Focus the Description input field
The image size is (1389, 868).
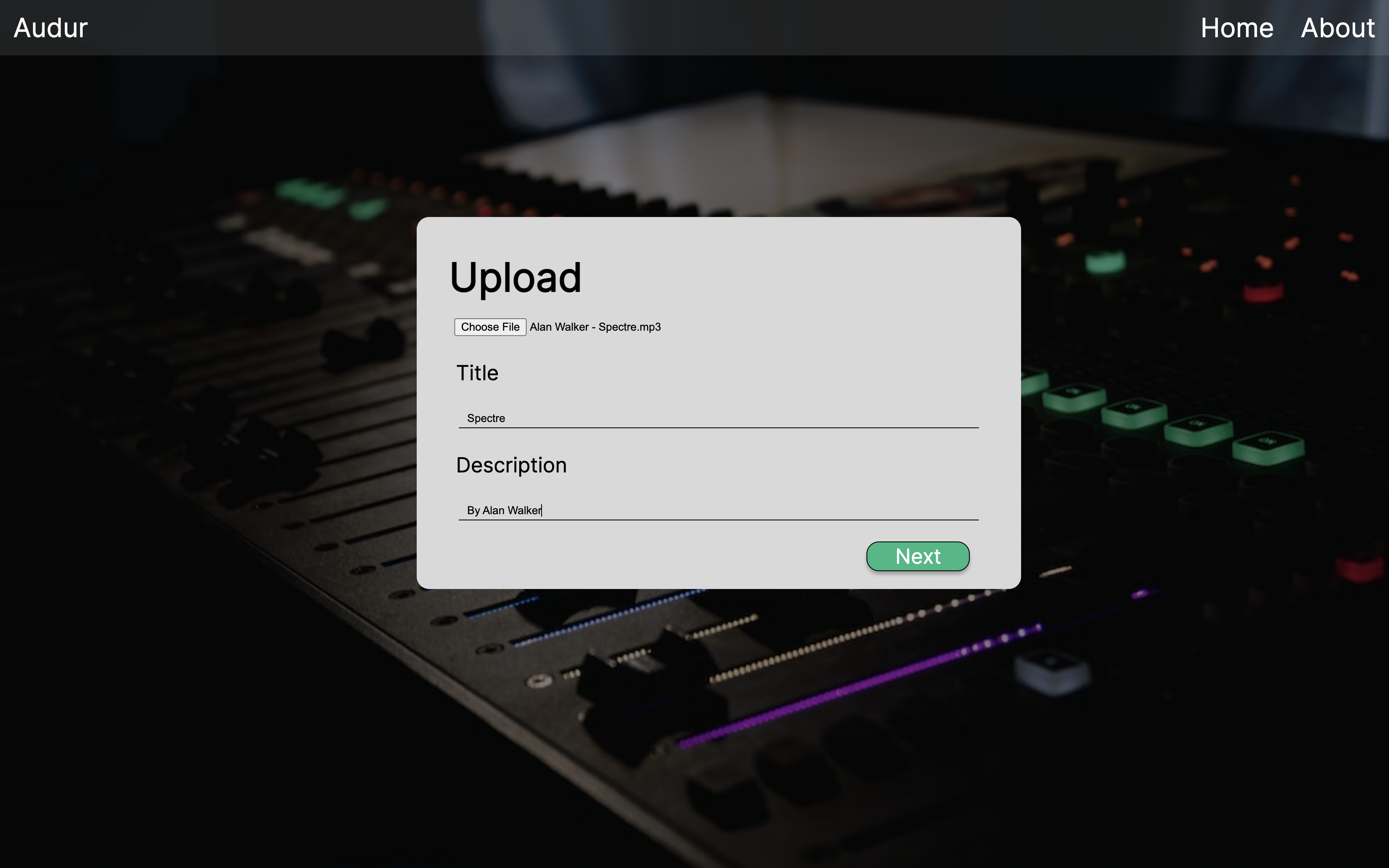point(718,510)
